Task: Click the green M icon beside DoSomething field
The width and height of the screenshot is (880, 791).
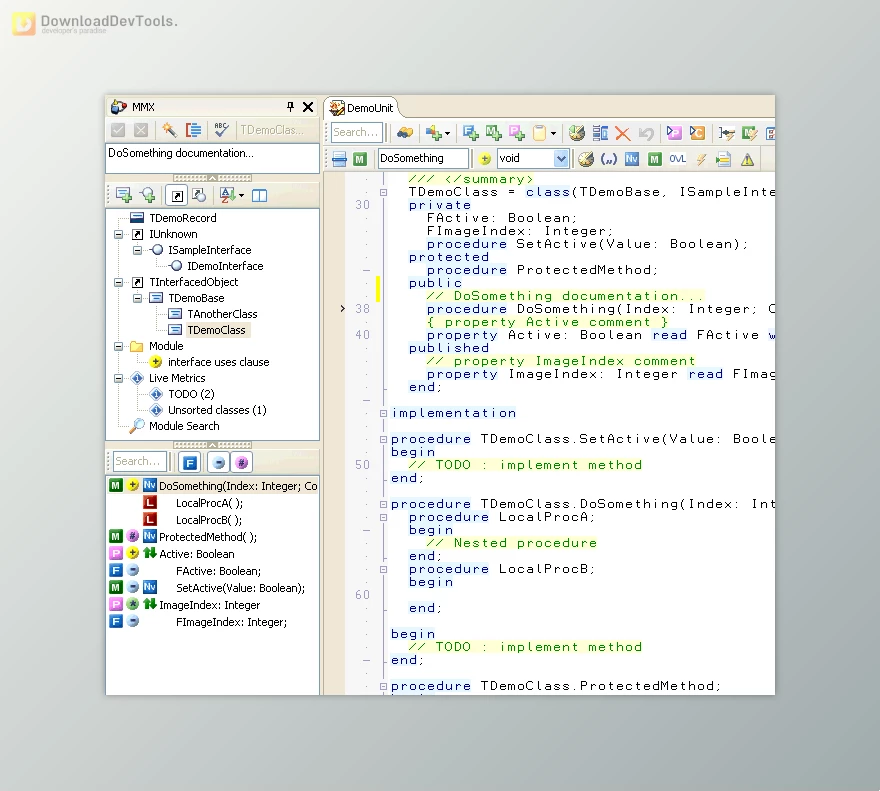Action: click(x=360, y=159)
